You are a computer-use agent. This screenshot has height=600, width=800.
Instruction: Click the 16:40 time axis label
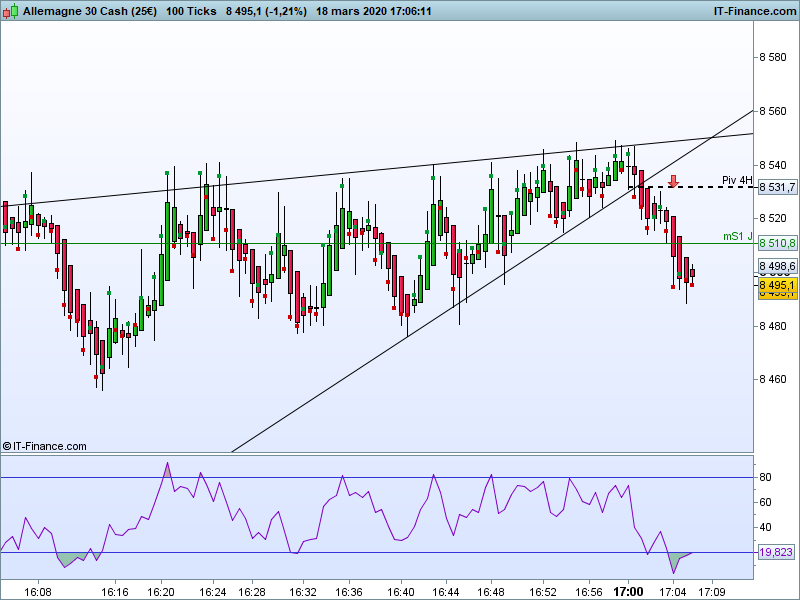[401, 592]
